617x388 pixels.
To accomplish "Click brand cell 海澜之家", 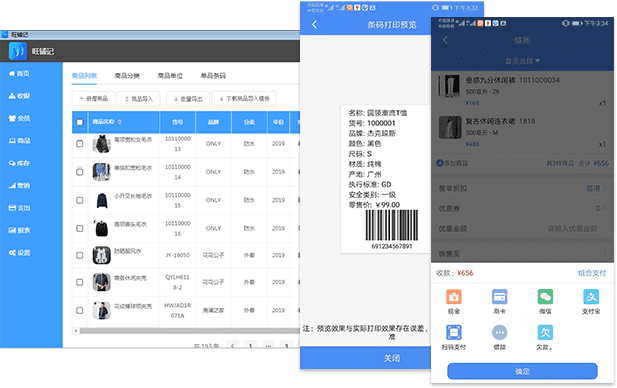I will (213, 310).
